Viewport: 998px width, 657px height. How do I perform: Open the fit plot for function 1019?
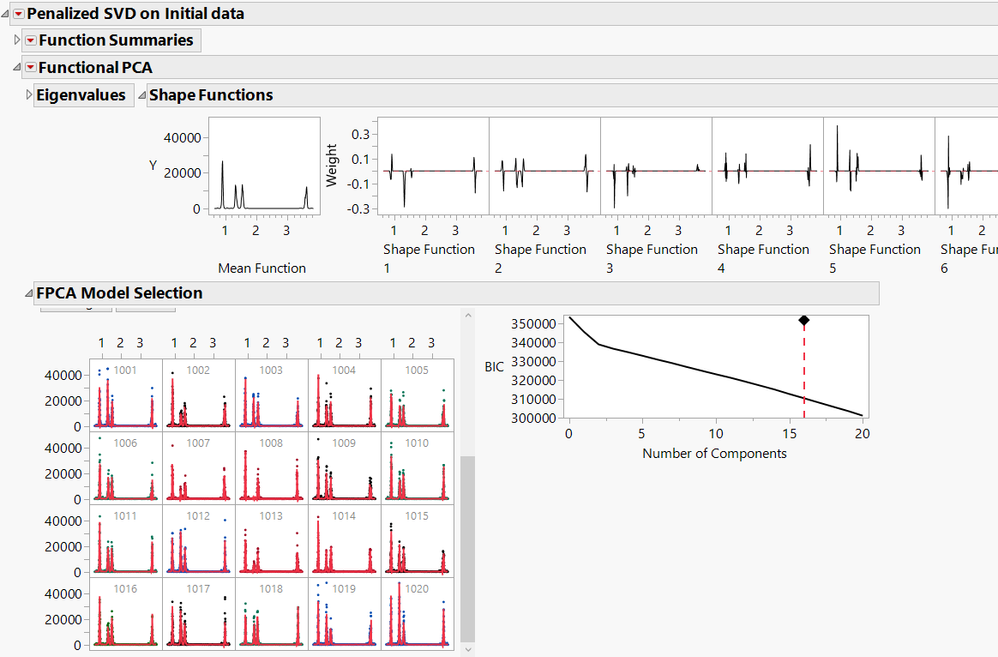(x=344, y=614)
